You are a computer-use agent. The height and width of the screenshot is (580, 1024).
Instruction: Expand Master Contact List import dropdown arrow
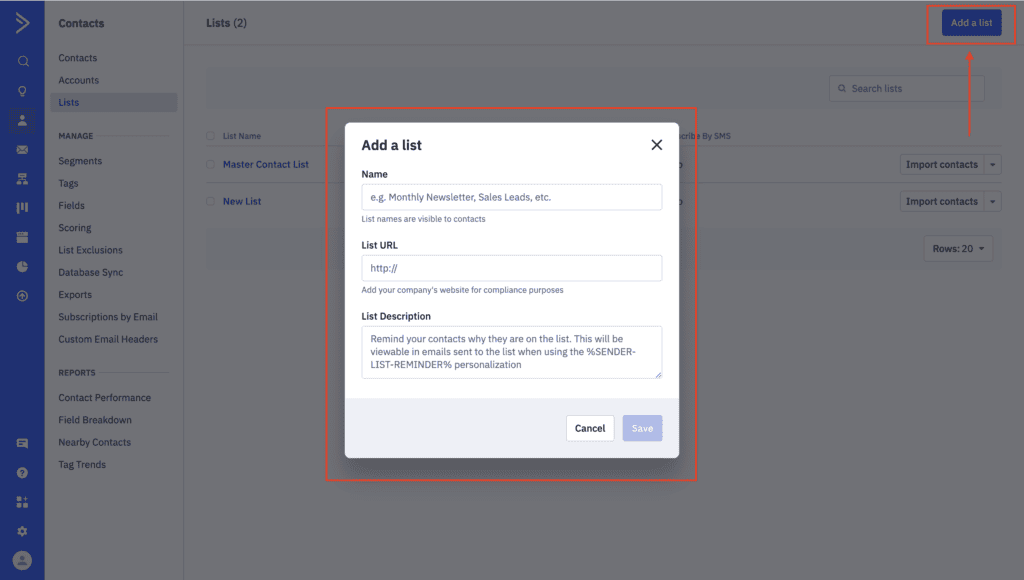coord(993,165)
